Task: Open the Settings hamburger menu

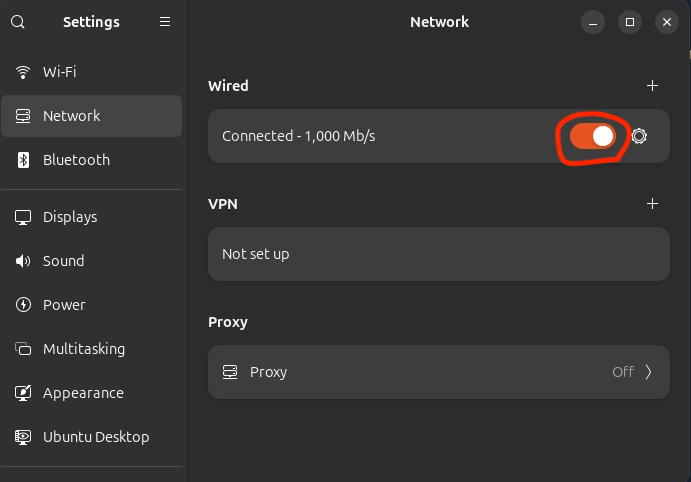Action: click(165, 22)
